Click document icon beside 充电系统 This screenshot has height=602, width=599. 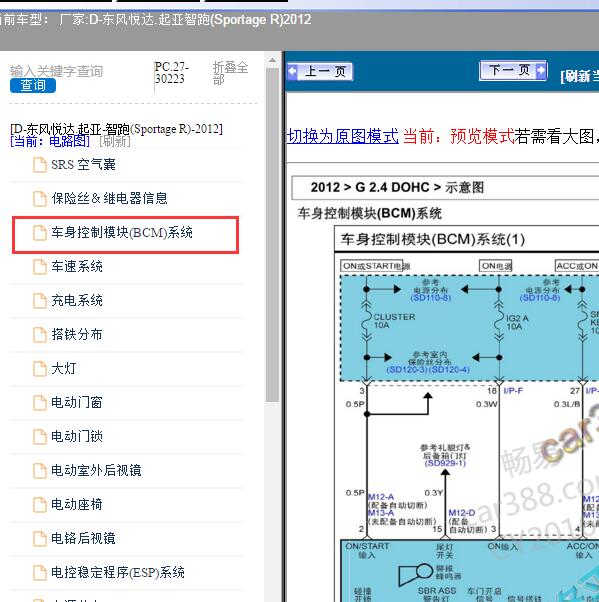coord(40,301)
